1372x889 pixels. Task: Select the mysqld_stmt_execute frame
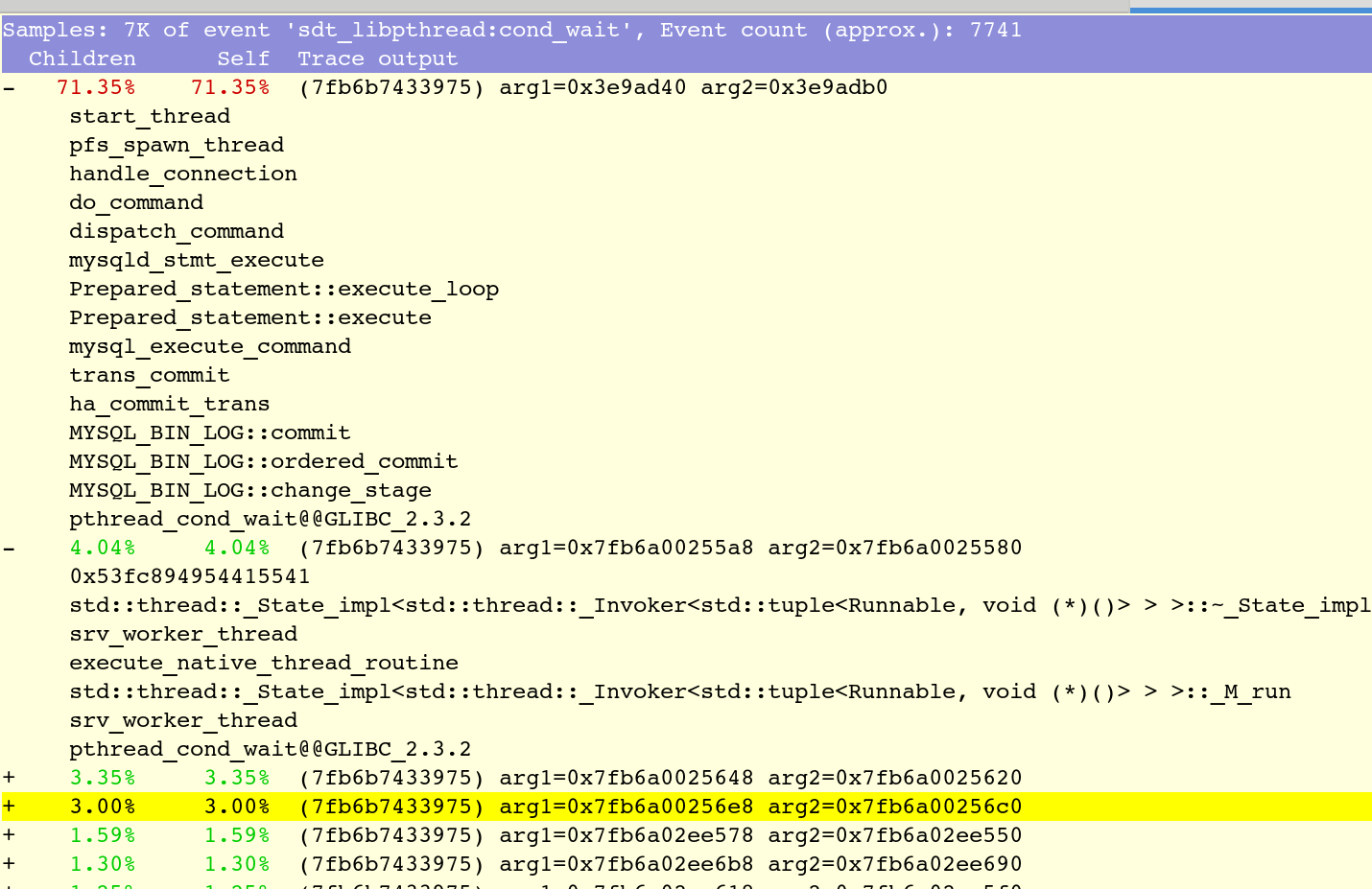197,260
